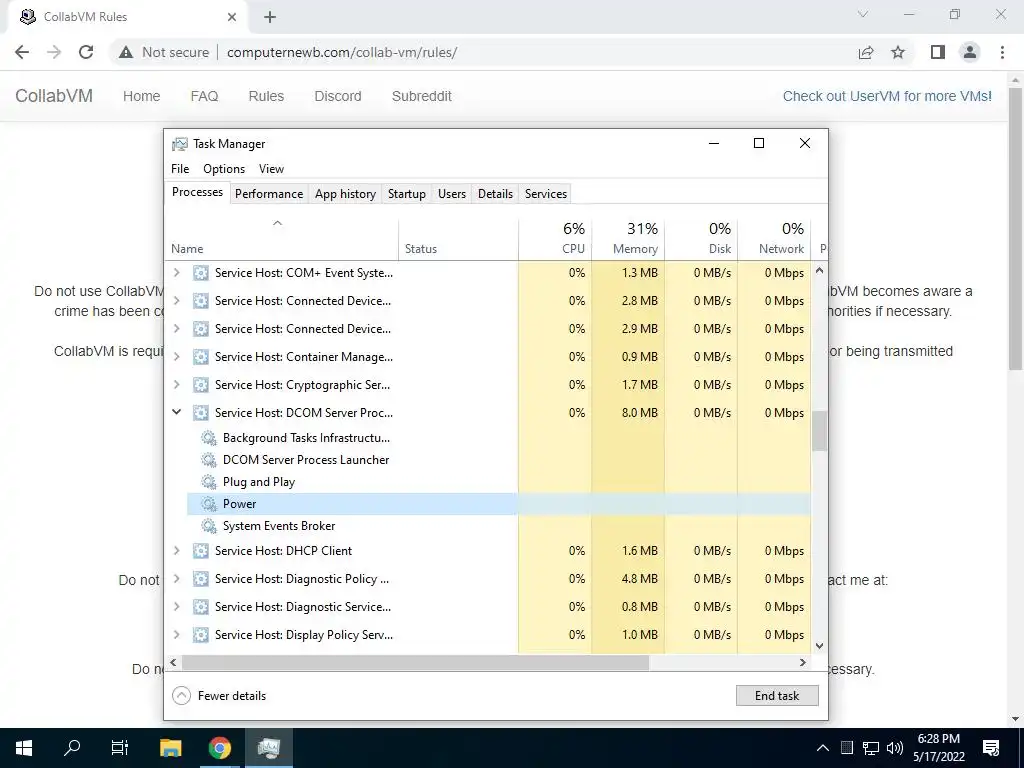Click the Service Host: COM+ Event System gear icon
1024x768 pixels.
[200, 273]
